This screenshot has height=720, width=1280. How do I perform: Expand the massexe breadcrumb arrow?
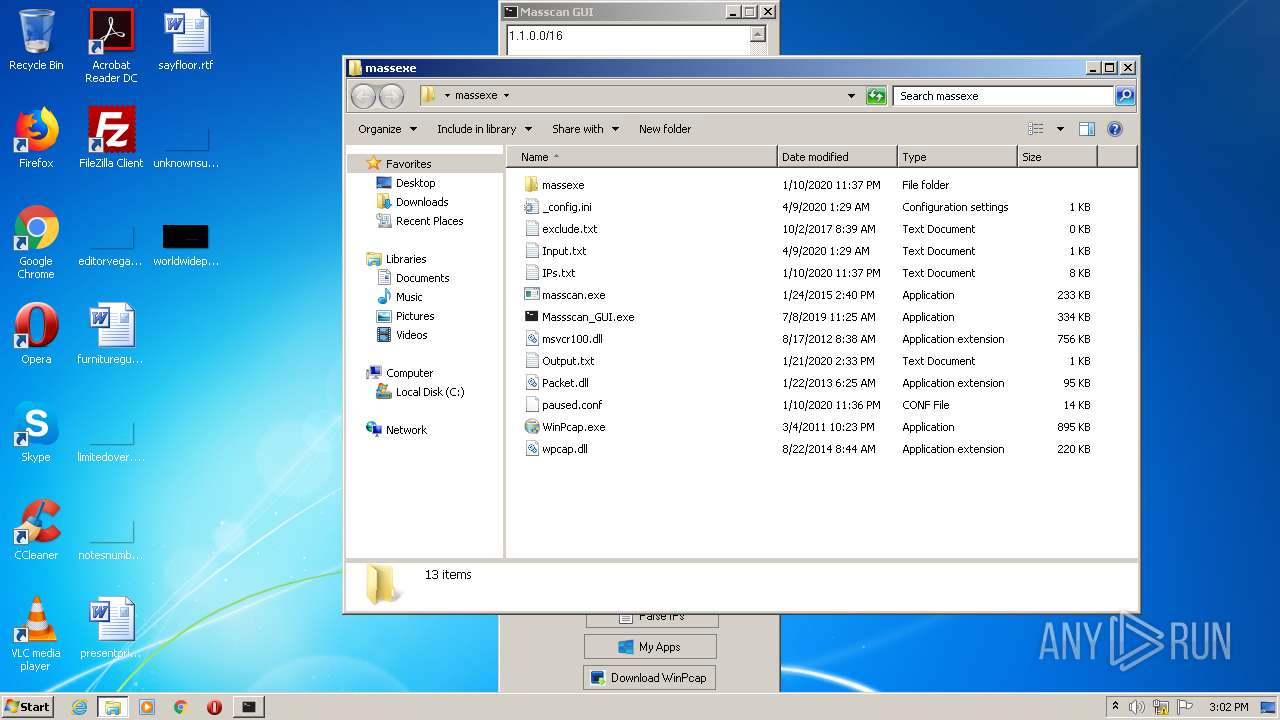506,96
